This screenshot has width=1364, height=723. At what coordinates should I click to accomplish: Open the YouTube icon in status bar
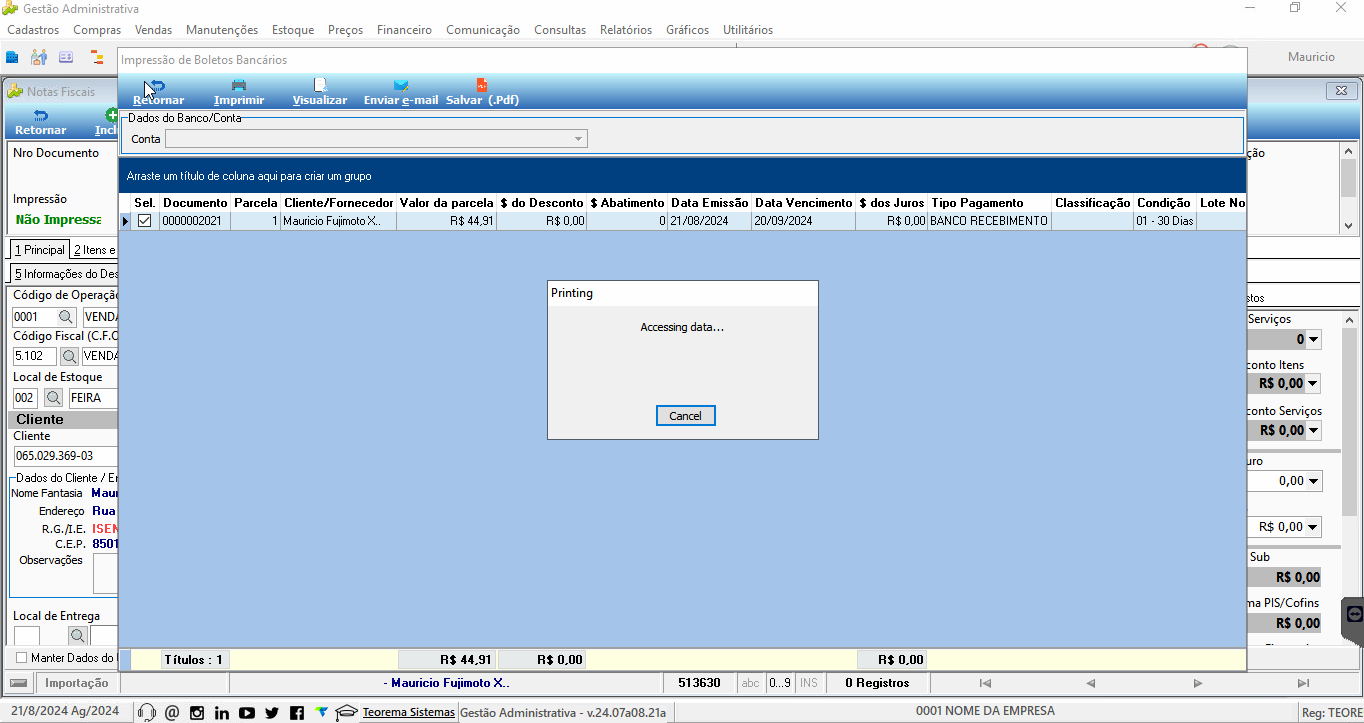(247, 712)
